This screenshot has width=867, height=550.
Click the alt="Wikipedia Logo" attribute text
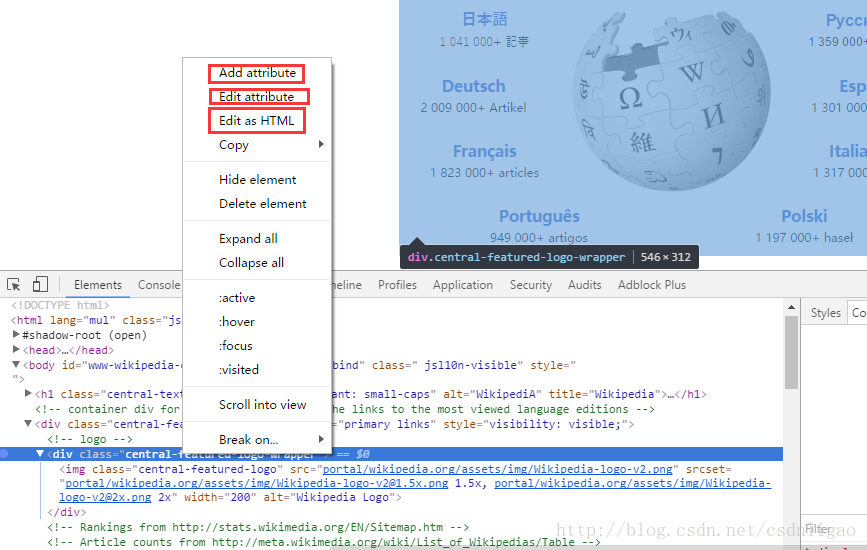[x=328, y=497]
